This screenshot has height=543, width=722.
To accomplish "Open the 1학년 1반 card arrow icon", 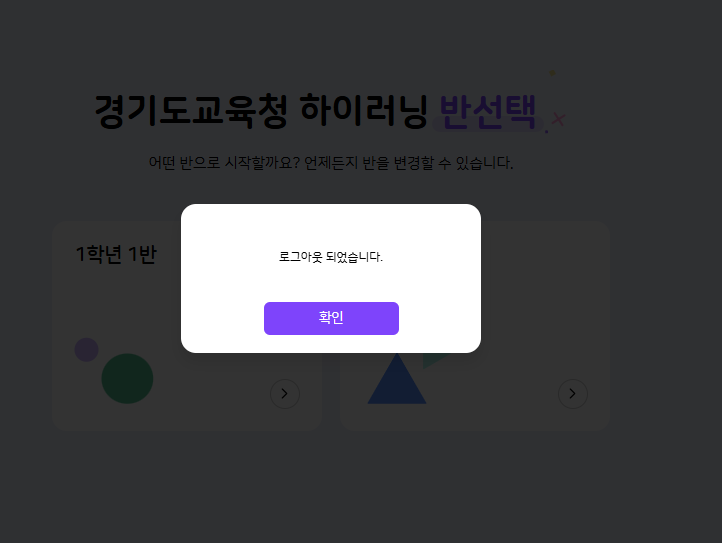I will click(x=285, y=394).
